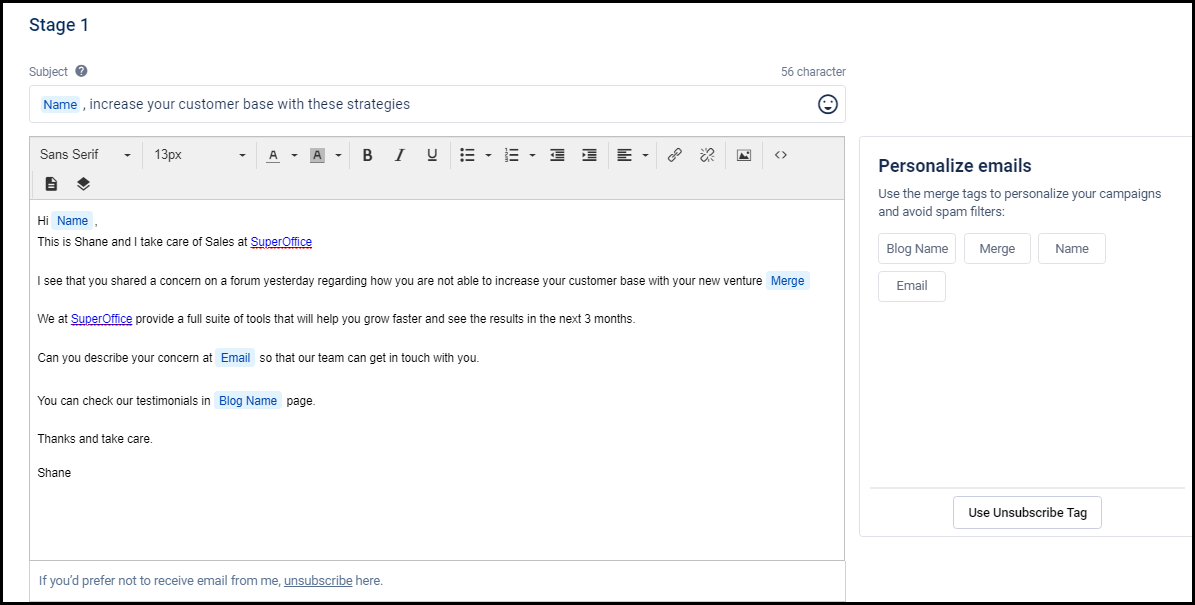Decrease indent using the outdent icon
Image resolution: width=1195 pixels, height=605 pixels.
point(557,155)
